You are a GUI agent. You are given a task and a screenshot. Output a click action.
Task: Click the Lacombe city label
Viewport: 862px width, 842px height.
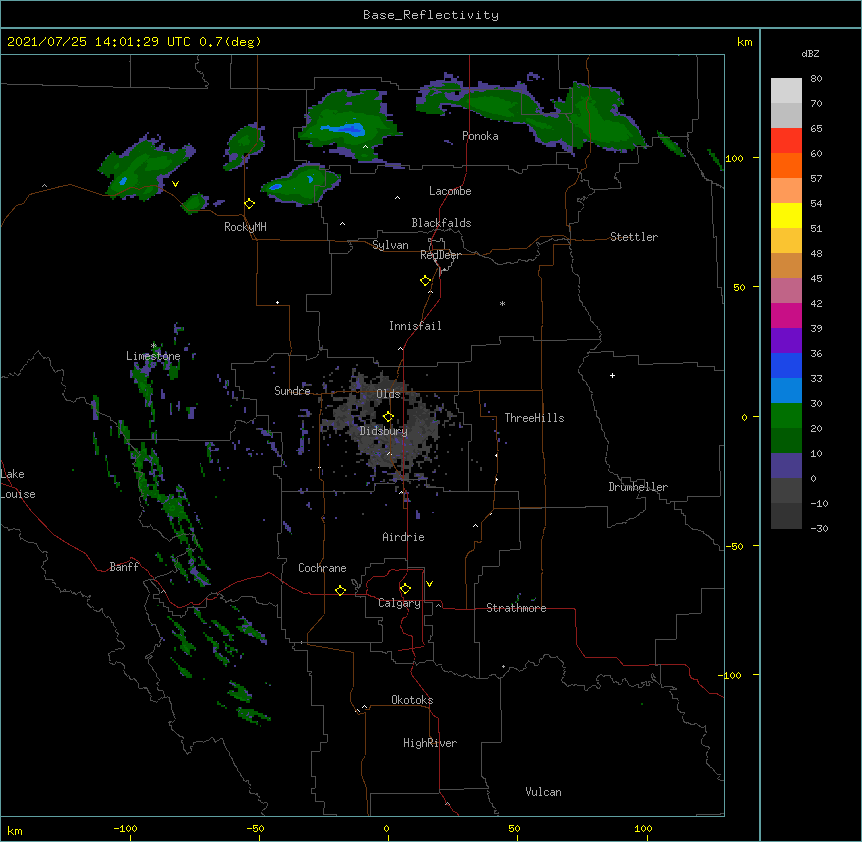450,191
